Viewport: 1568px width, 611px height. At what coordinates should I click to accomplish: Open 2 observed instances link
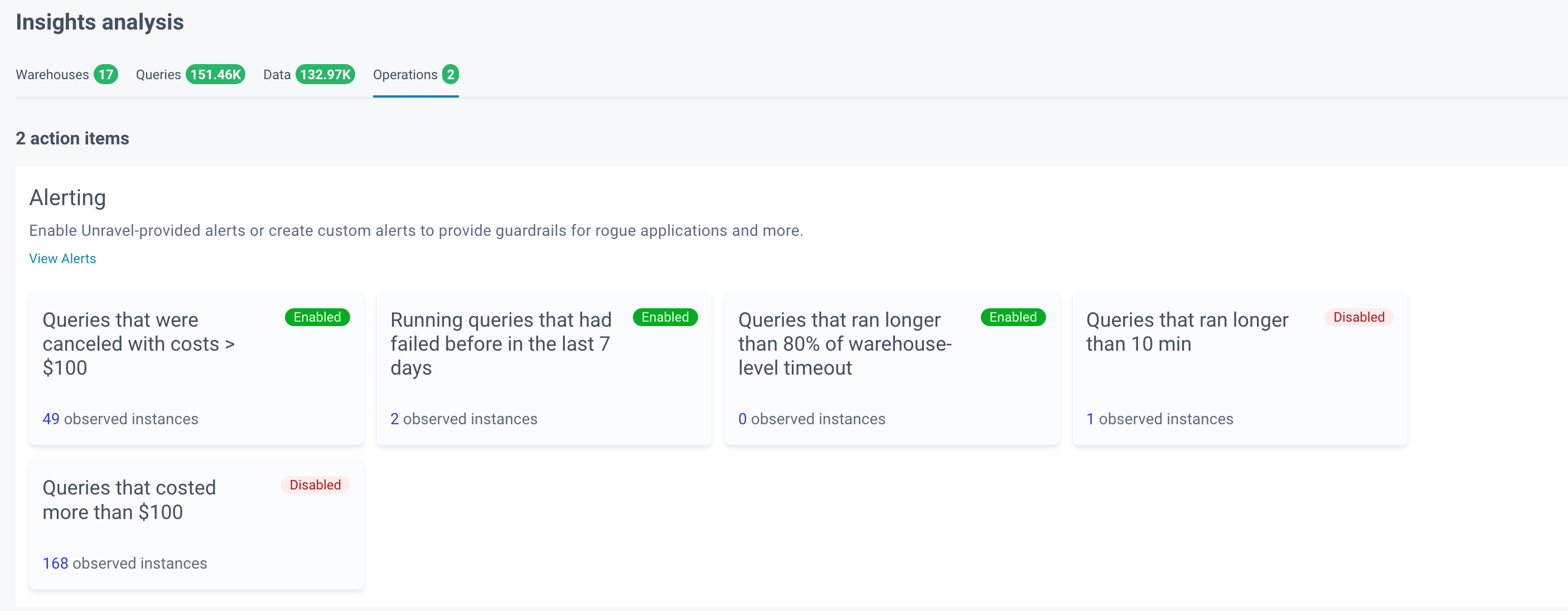(394, 419)
